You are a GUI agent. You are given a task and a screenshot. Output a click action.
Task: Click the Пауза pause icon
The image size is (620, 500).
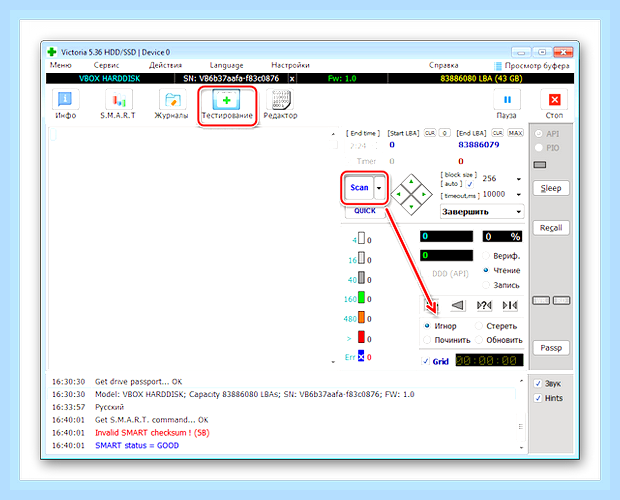pos(507,100)
